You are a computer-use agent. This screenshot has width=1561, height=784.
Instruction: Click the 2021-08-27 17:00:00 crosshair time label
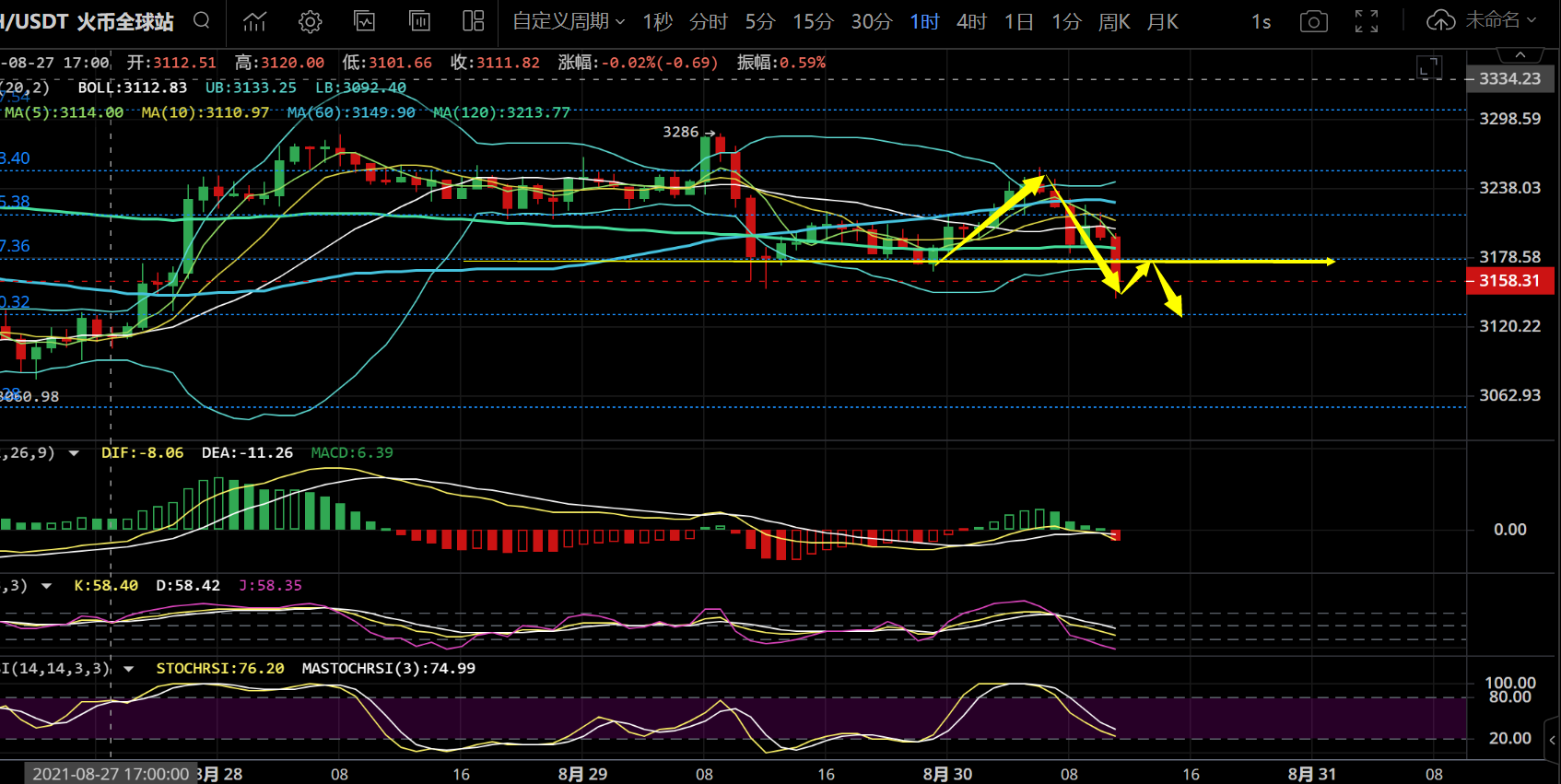pos(111,774)
